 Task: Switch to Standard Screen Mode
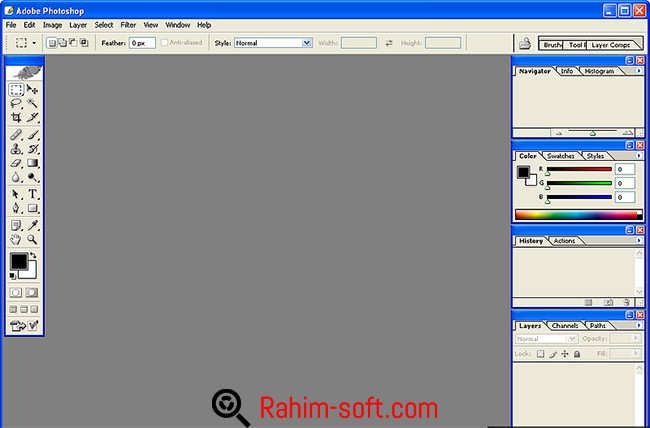[x=13, y=309]
